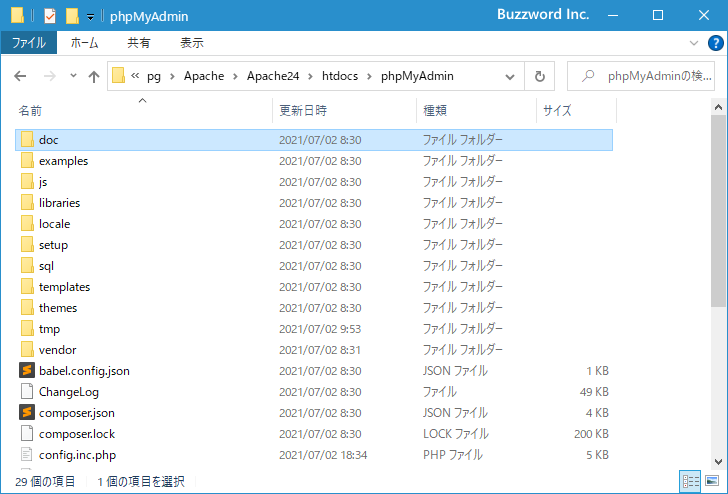Show hidden breadcrumb path chevrons
Image resolution: width=728 pixels, height=494 pixels.
(x=135, y=76)
